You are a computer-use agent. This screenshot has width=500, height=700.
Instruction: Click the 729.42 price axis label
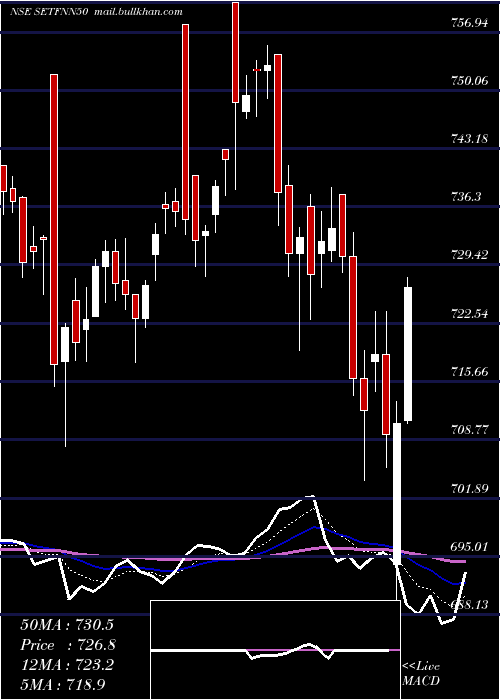[x=467, y=255]
